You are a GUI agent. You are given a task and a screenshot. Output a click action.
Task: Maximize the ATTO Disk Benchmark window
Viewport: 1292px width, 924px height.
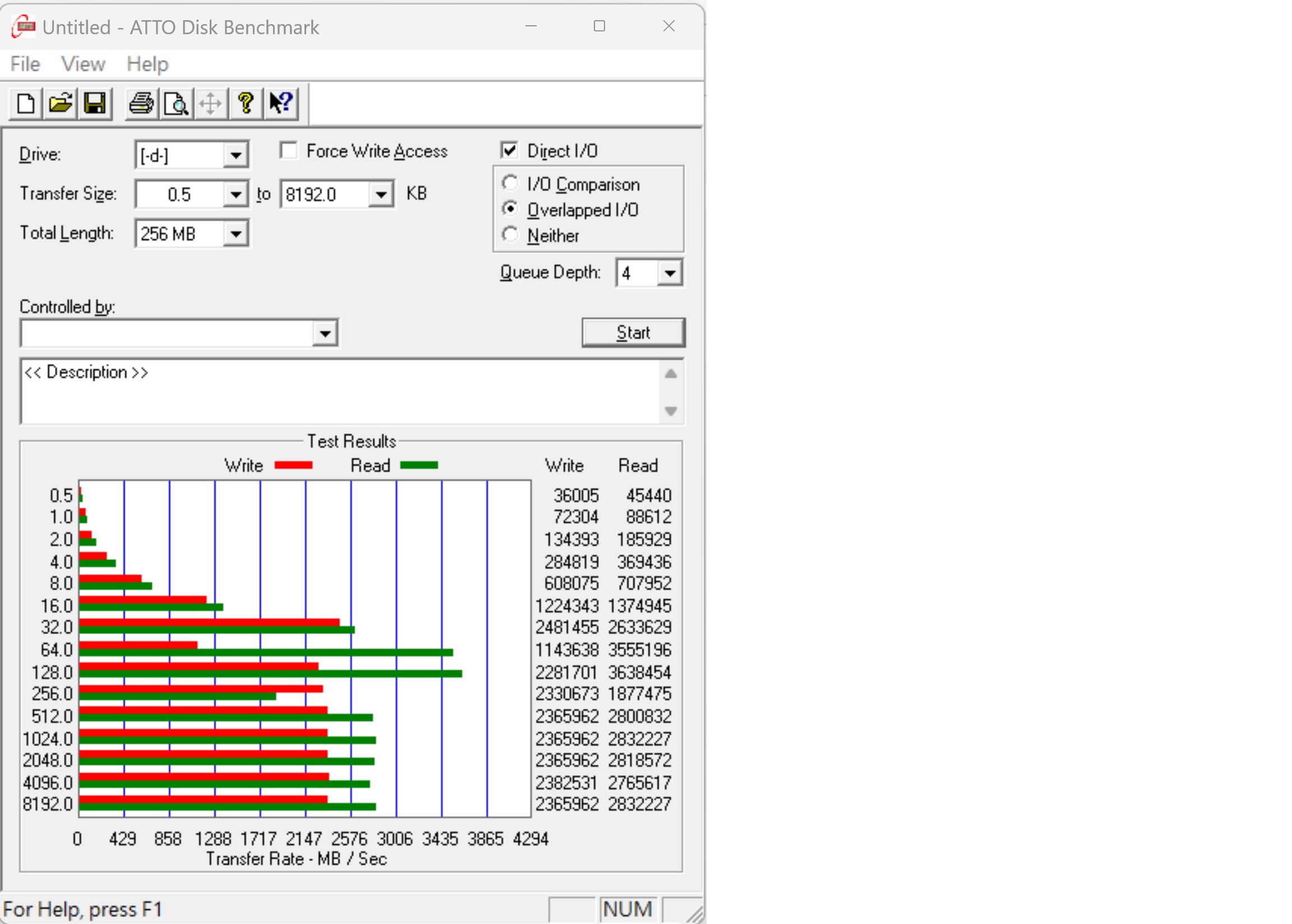pos(599,26)
